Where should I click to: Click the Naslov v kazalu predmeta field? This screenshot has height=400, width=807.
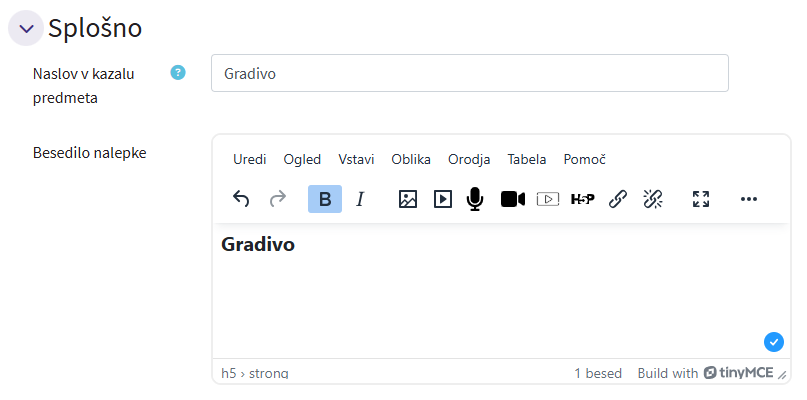pos(469,73)
